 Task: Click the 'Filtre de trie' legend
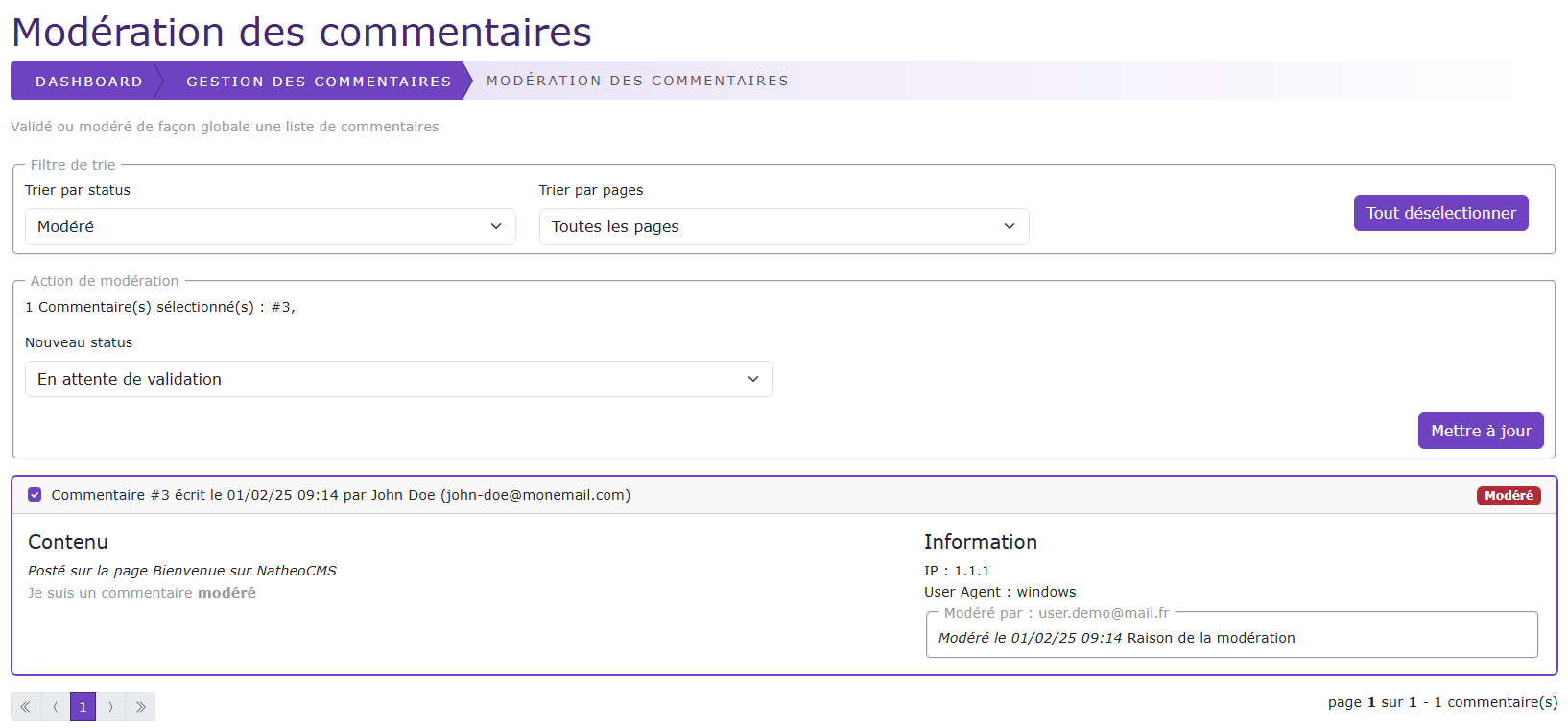pyautogui.click(x=73, y=165)
